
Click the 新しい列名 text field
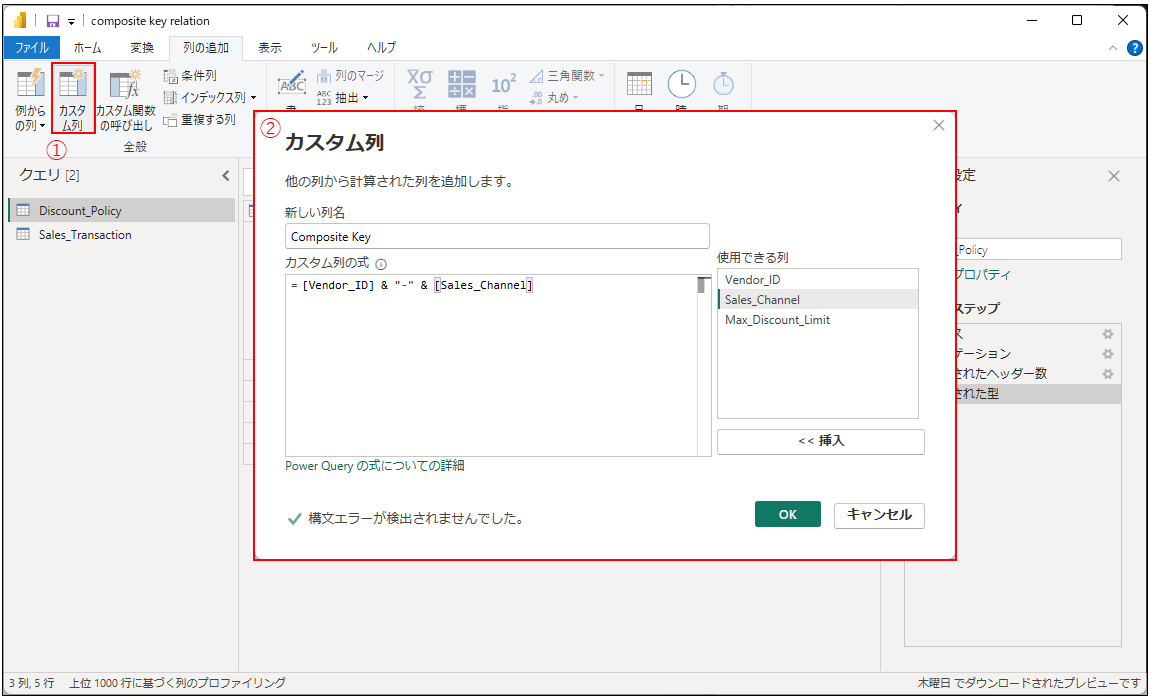tap(496, 236)
